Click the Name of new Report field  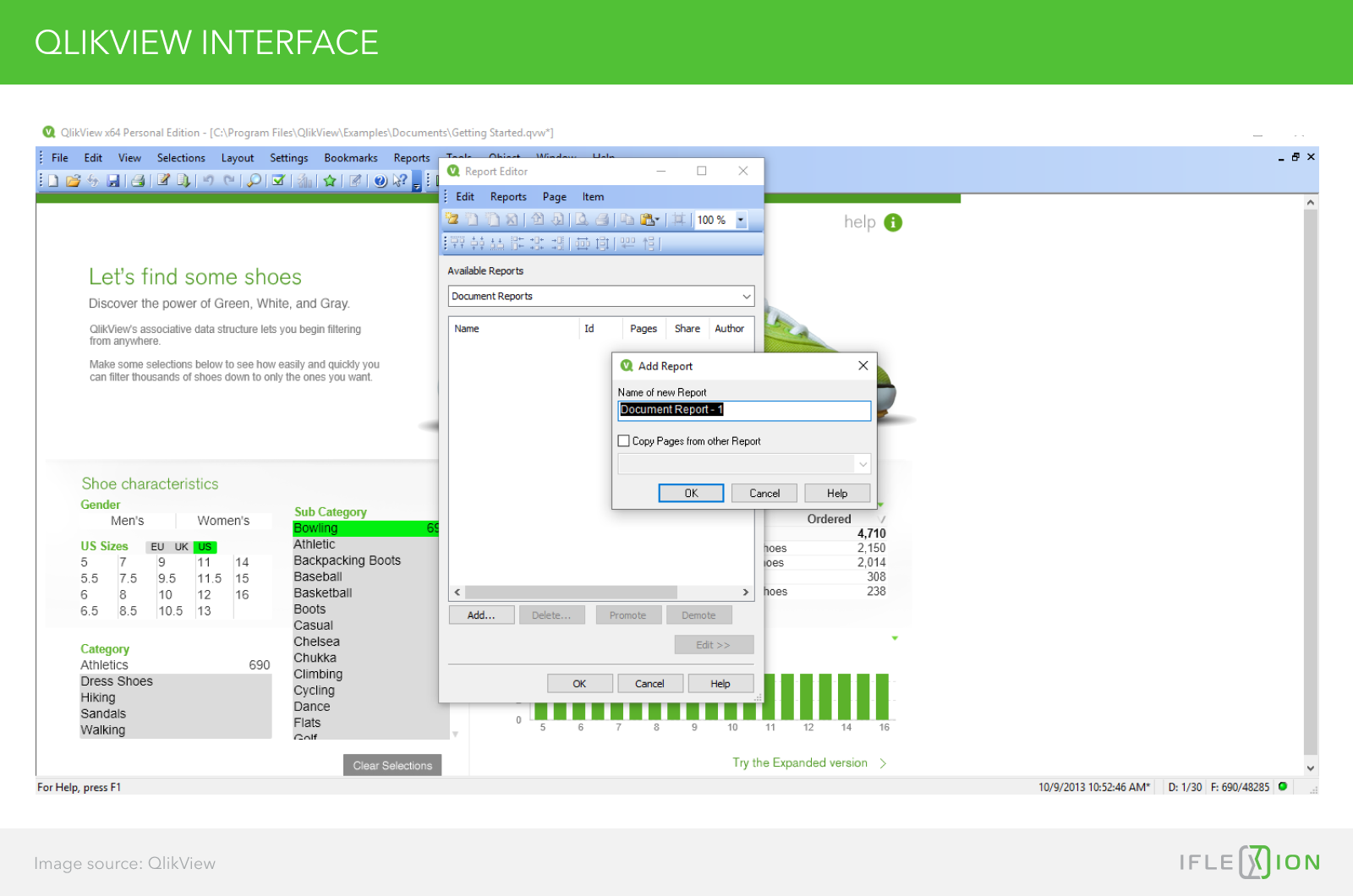coord(744,410)
